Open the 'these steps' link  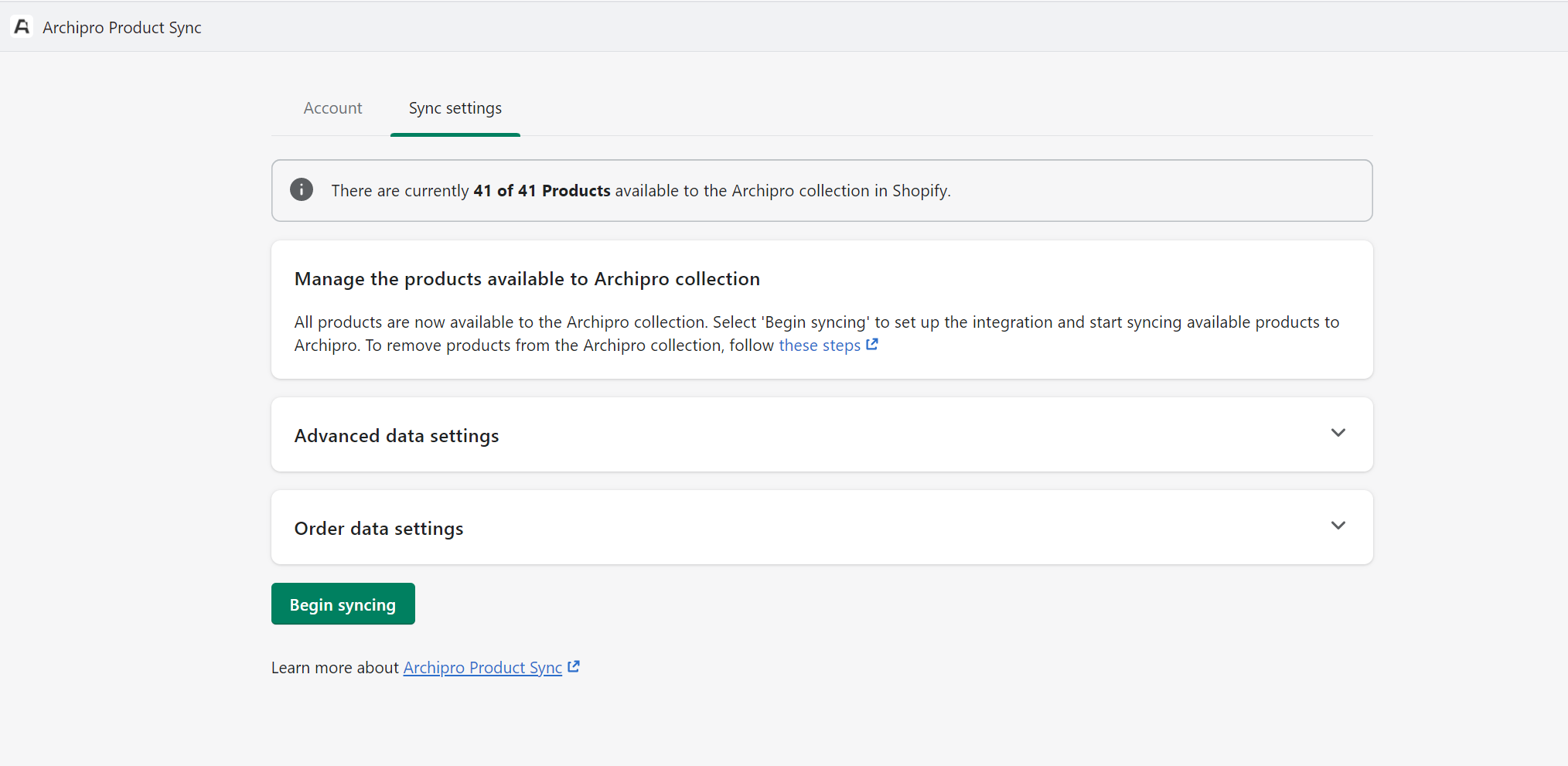(x=820, y=346)
